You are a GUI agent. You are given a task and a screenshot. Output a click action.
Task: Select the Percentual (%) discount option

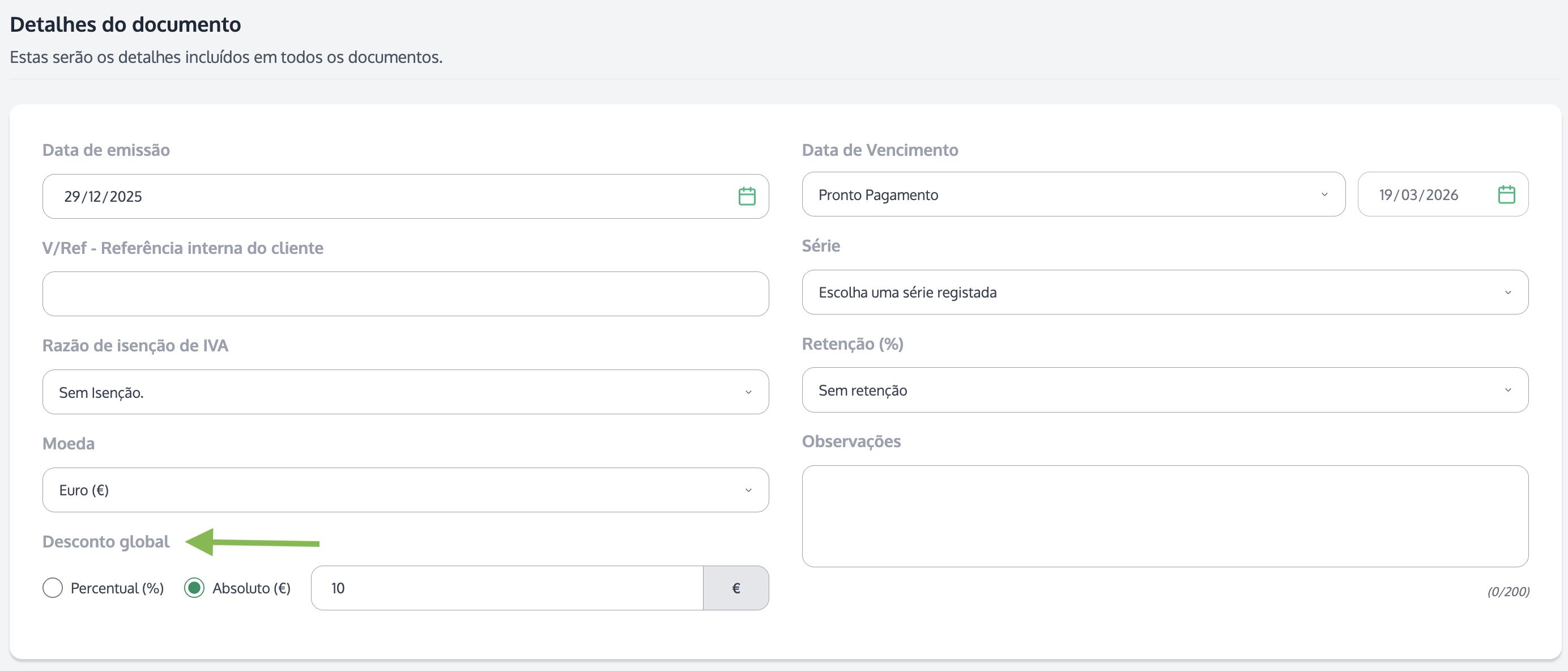pos(53,588)
